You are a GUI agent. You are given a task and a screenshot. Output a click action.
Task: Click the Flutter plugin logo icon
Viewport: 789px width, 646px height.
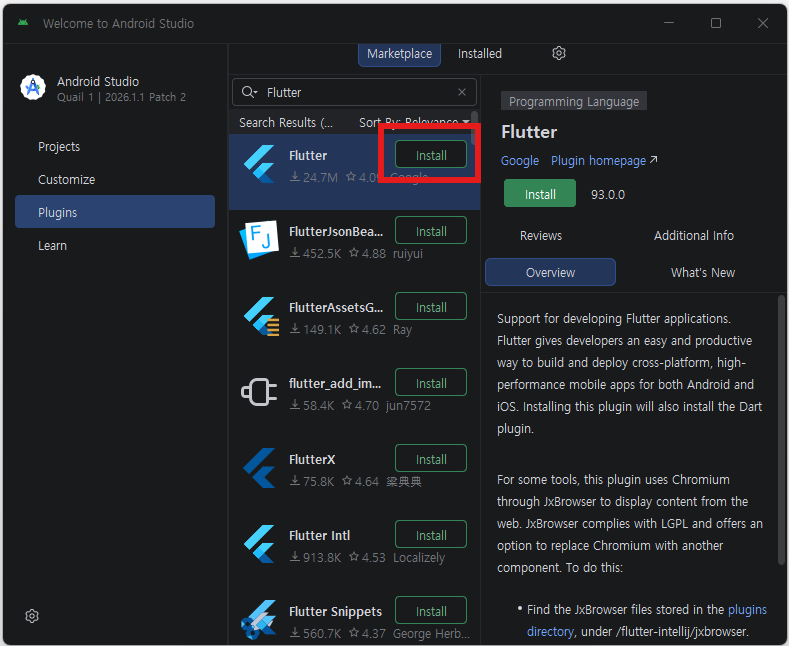tap(260, 164)
